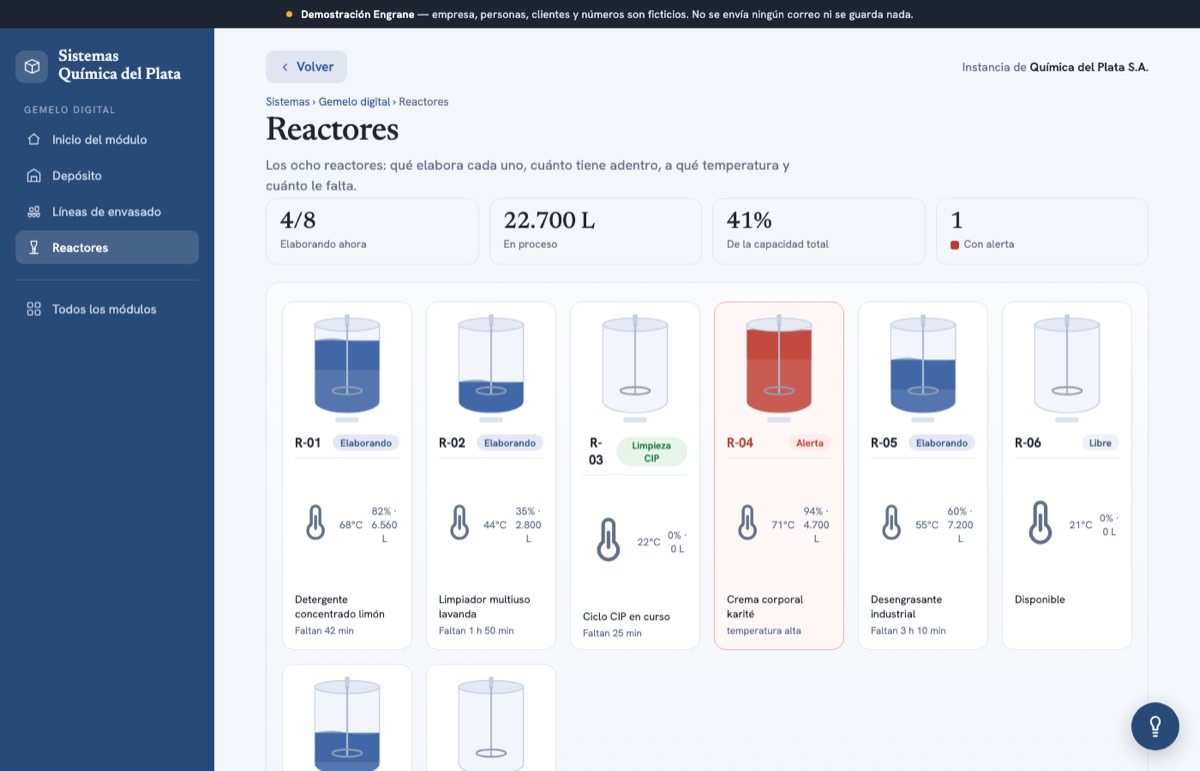Click R-05 Elaborando status badge
The width and height of the screenshot is (1200, 771).
coord(942,443)
